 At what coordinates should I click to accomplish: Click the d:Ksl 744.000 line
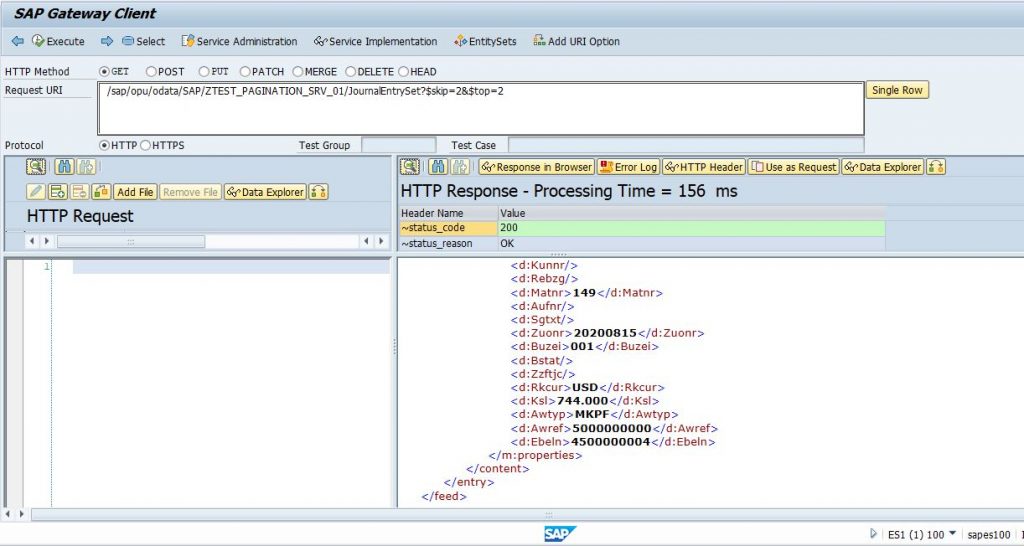pyautogui.click(x=584, y=401)
